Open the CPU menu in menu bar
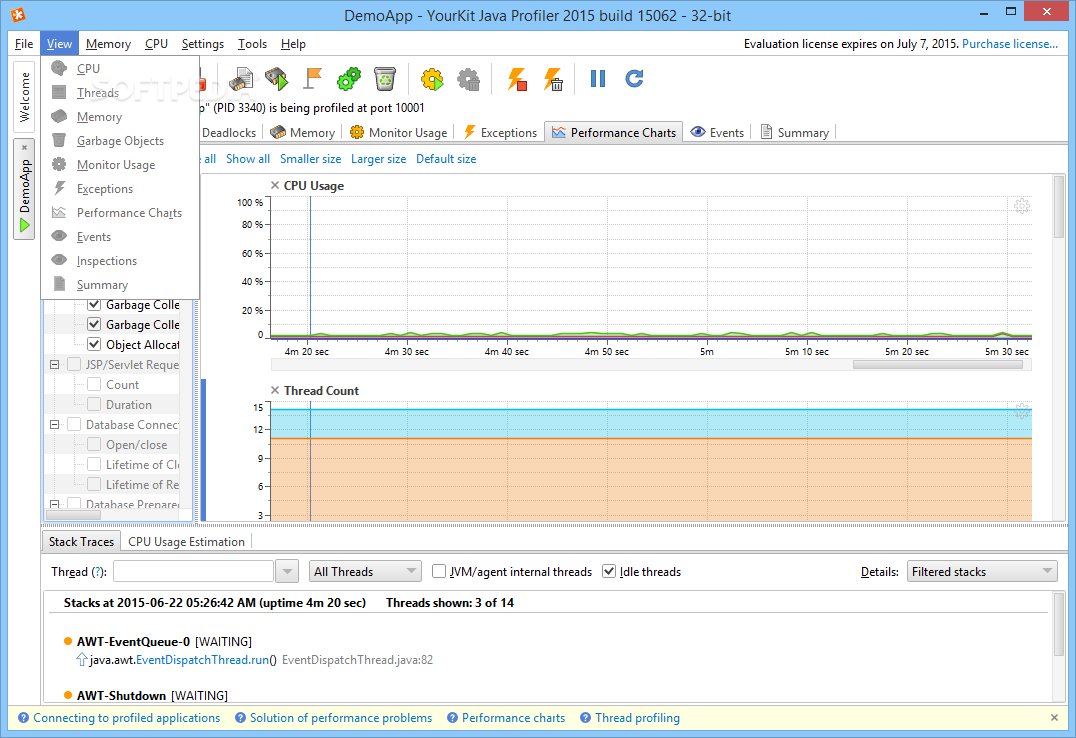This screenshot has height=738, width=1076. click(x=156, y=43)
